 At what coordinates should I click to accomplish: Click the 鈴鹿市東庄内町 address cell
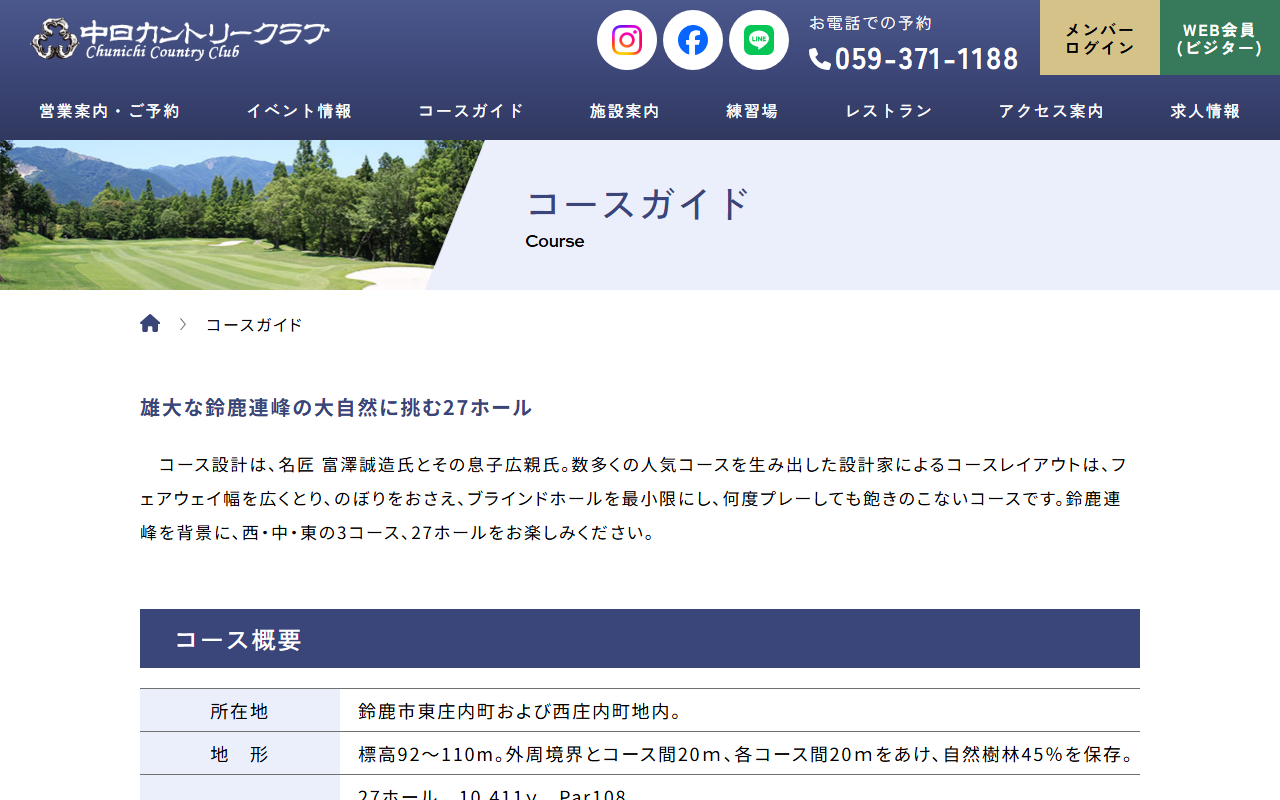click(x=740, y=711)
